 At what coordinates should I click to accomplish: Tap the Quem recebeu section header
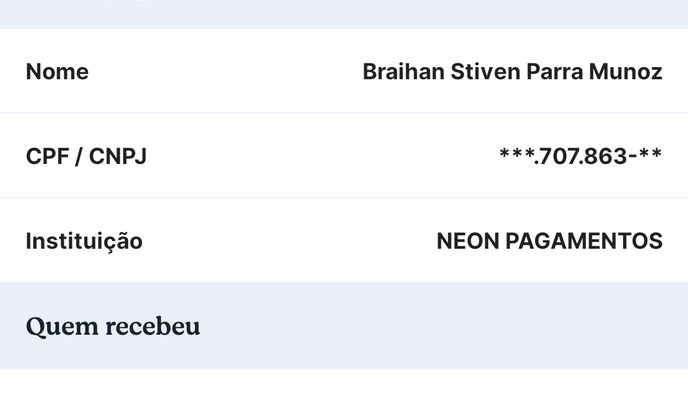tap(113, 327)
